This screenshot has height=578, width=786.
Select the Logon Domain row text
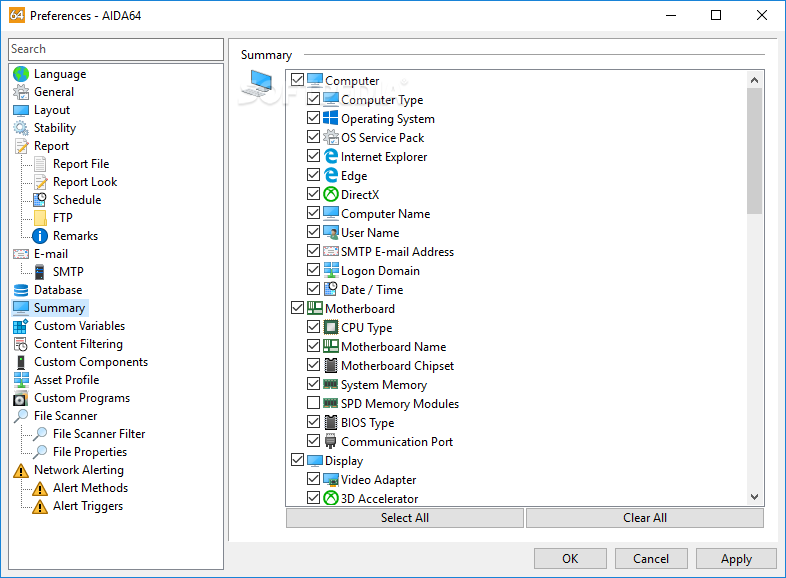click(x=380, y=271)
